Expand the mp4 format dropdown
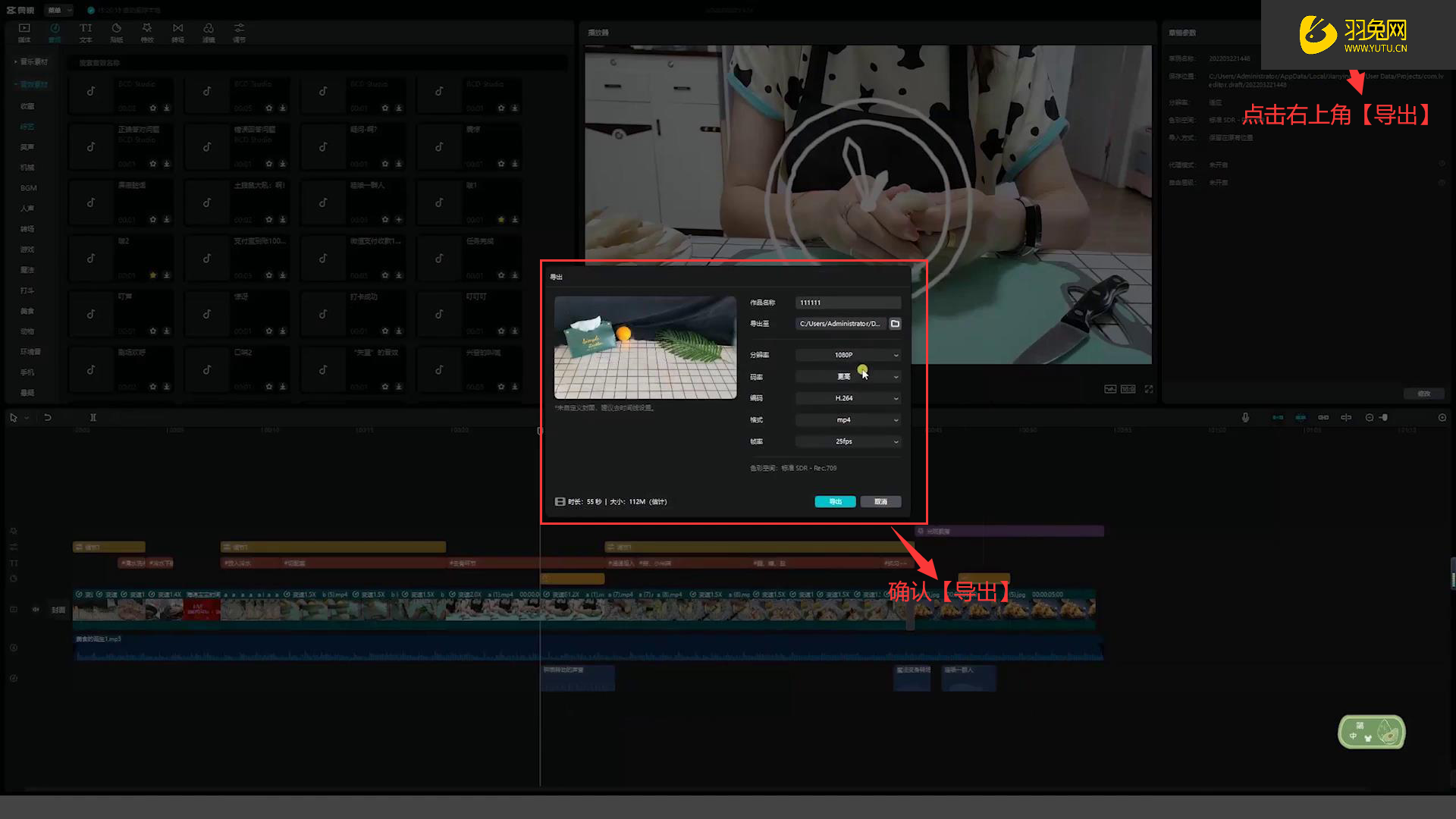The image size is (1456, 819). pyautogui.click(x=848, y=420)
